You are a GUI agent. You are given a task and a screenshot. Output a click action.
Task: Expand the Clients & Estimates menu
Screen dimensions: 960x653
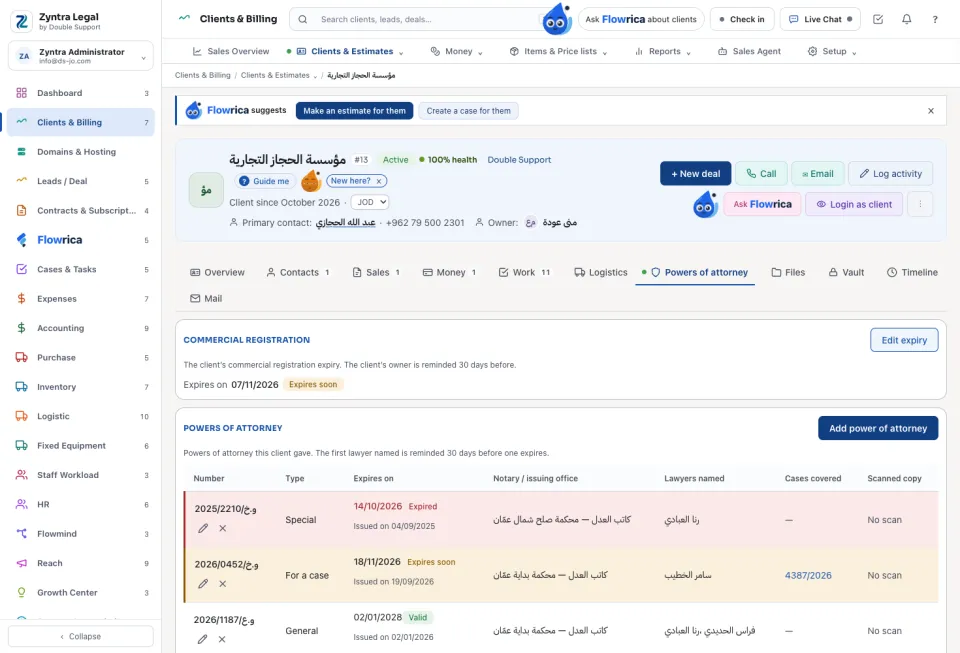351,51
